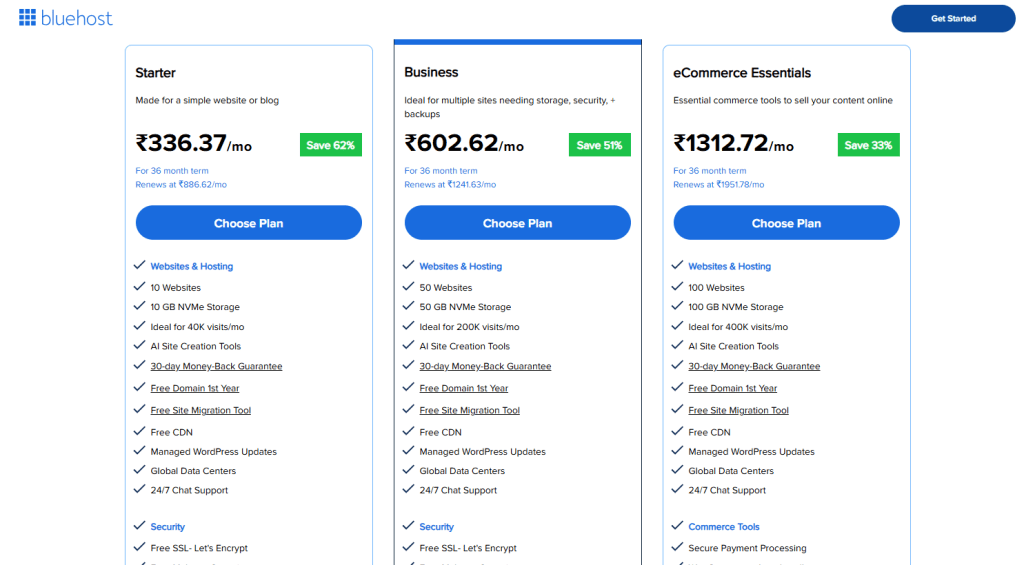Click Starter's Websites & Hosting heading
Image resolution: width=1024 pixels, height=565 pixels.
(x=192, y=266)
